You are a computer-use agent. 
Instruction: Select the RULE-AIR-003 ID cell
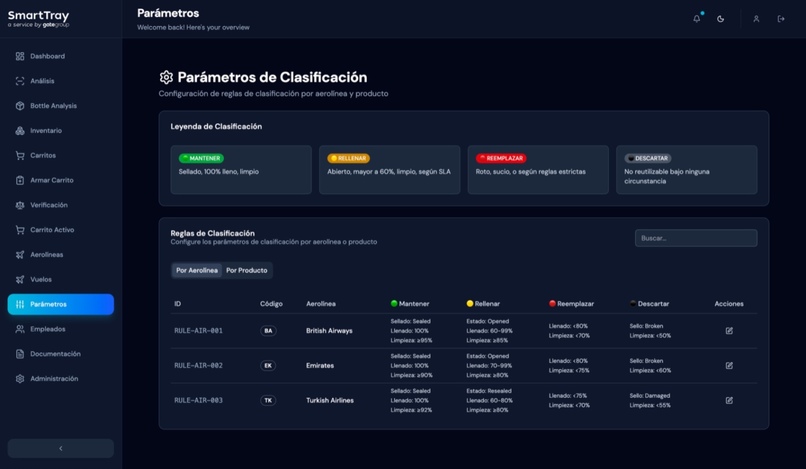tap(198, 400)
